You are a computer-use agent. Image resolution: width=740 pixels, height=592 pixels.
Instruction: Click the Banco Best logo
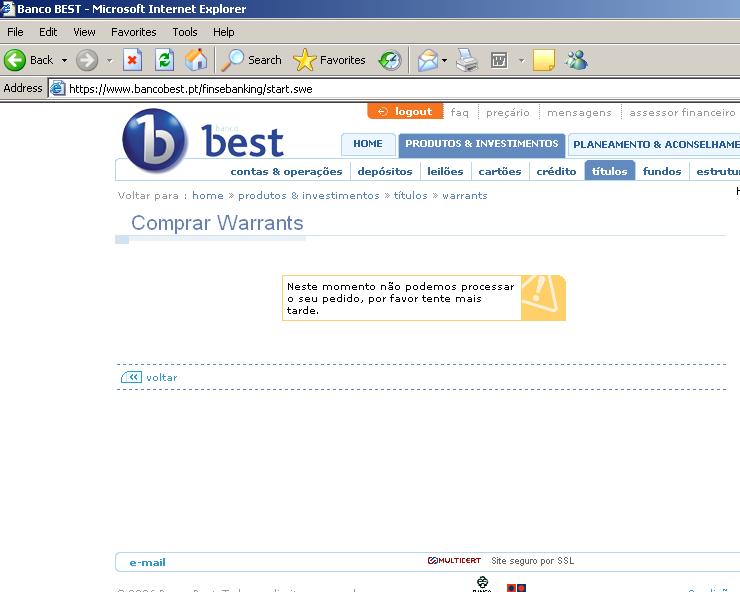[203, 140]
